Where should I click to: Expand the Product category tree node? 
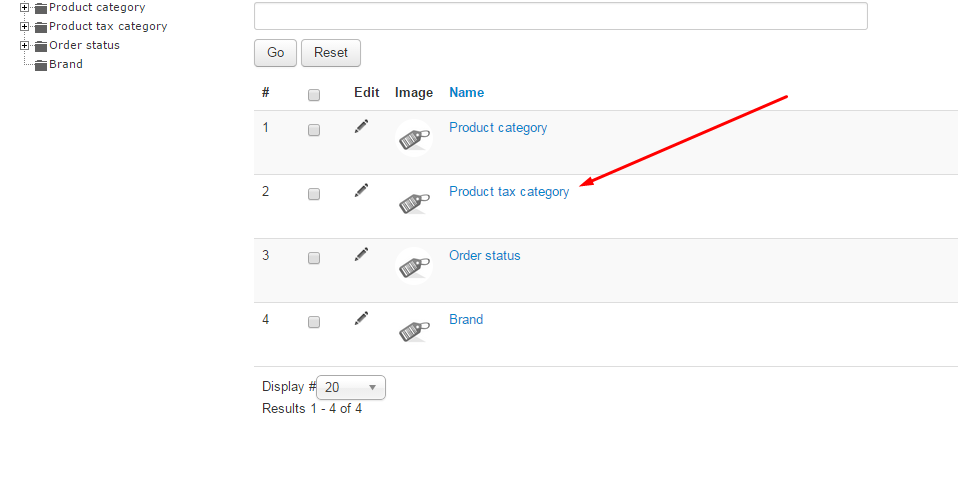coord(25,8)
